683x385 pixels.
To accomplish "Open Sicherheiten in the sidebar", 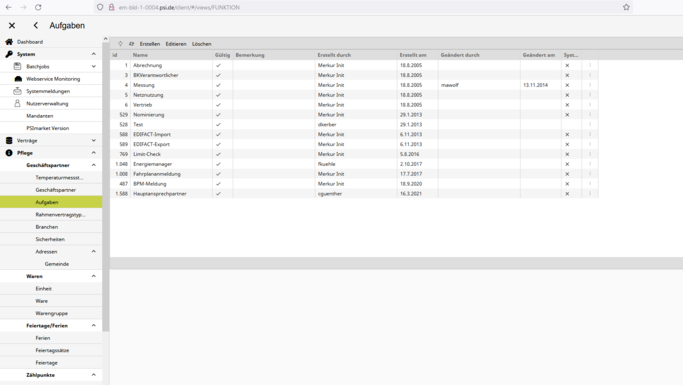I will 51,239.
